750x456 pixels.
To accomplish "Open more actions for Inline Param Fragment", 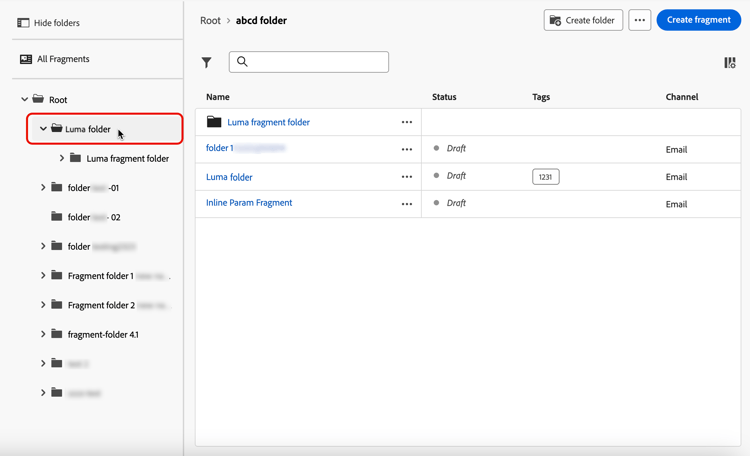I will tap(407, 204).
